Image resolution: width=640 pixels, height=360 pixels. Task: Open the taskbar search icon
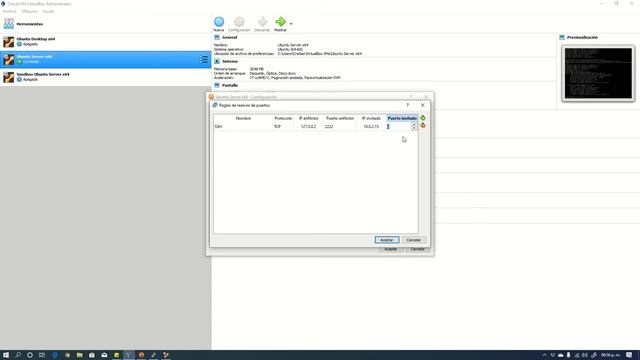tap(18, 355)
